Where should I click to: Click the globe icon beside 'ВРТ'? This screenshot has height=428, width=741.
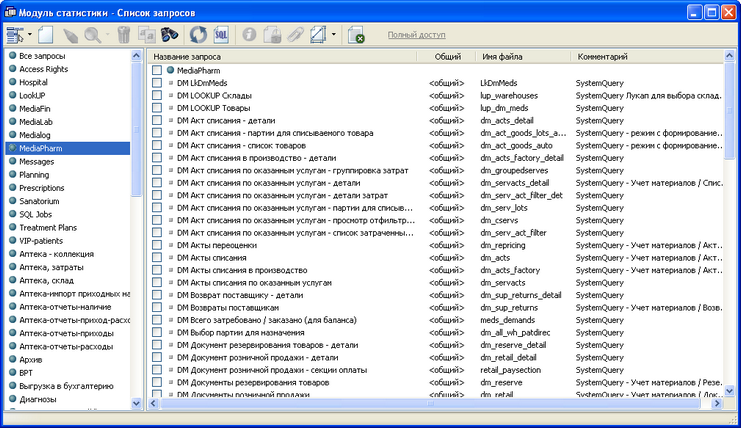13,373
